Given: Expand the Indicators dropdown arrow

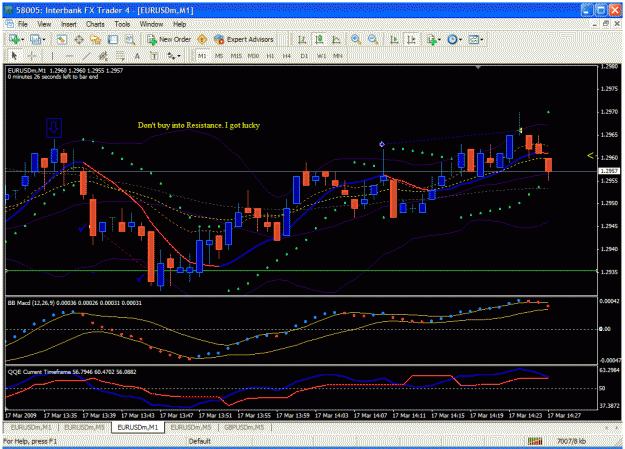Looking at the screenshot, I should pos(439,39).
